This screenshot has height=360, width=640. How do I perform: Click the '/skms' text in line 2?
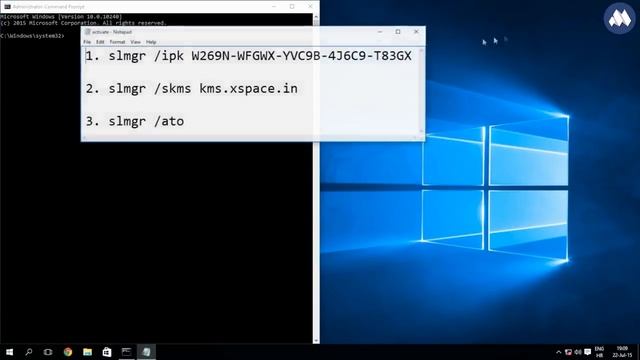coord(172,89)
